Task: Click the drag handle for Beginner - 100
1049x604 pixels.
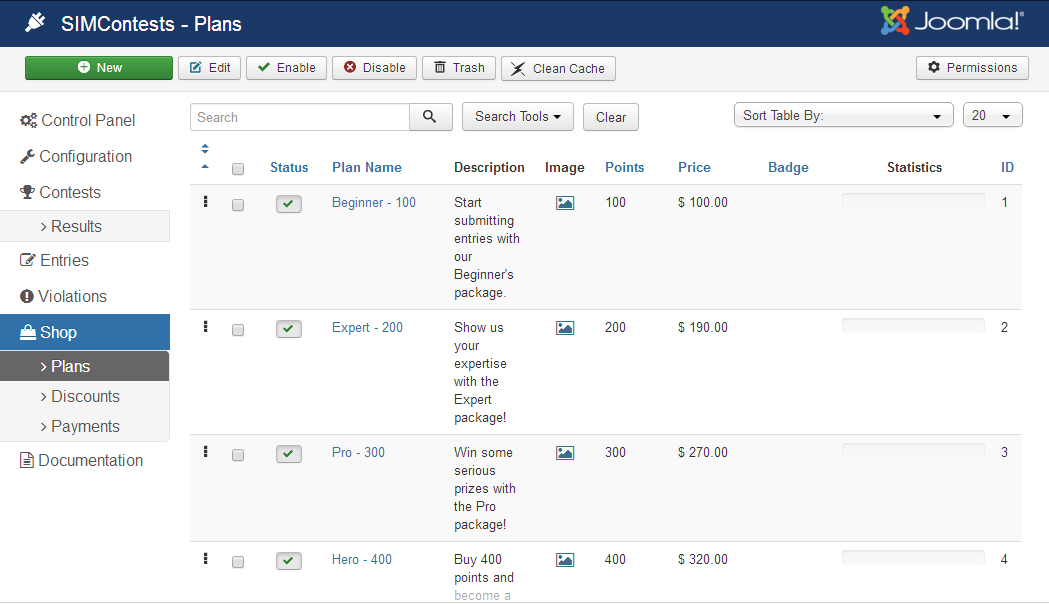Action: [x=205, y=201]
